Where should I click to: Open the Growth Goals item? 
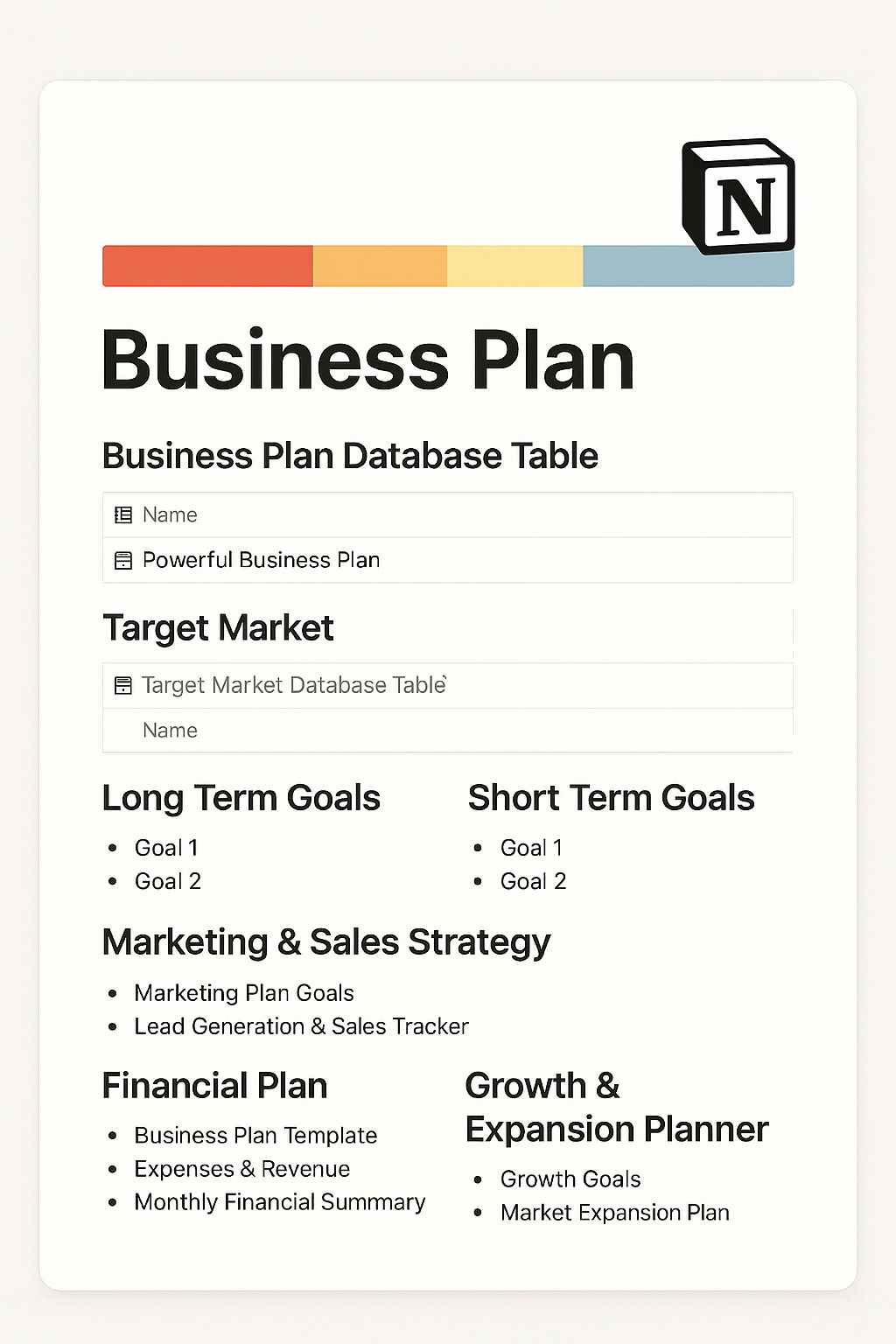pyautogui.click(x=570, y=1179)
